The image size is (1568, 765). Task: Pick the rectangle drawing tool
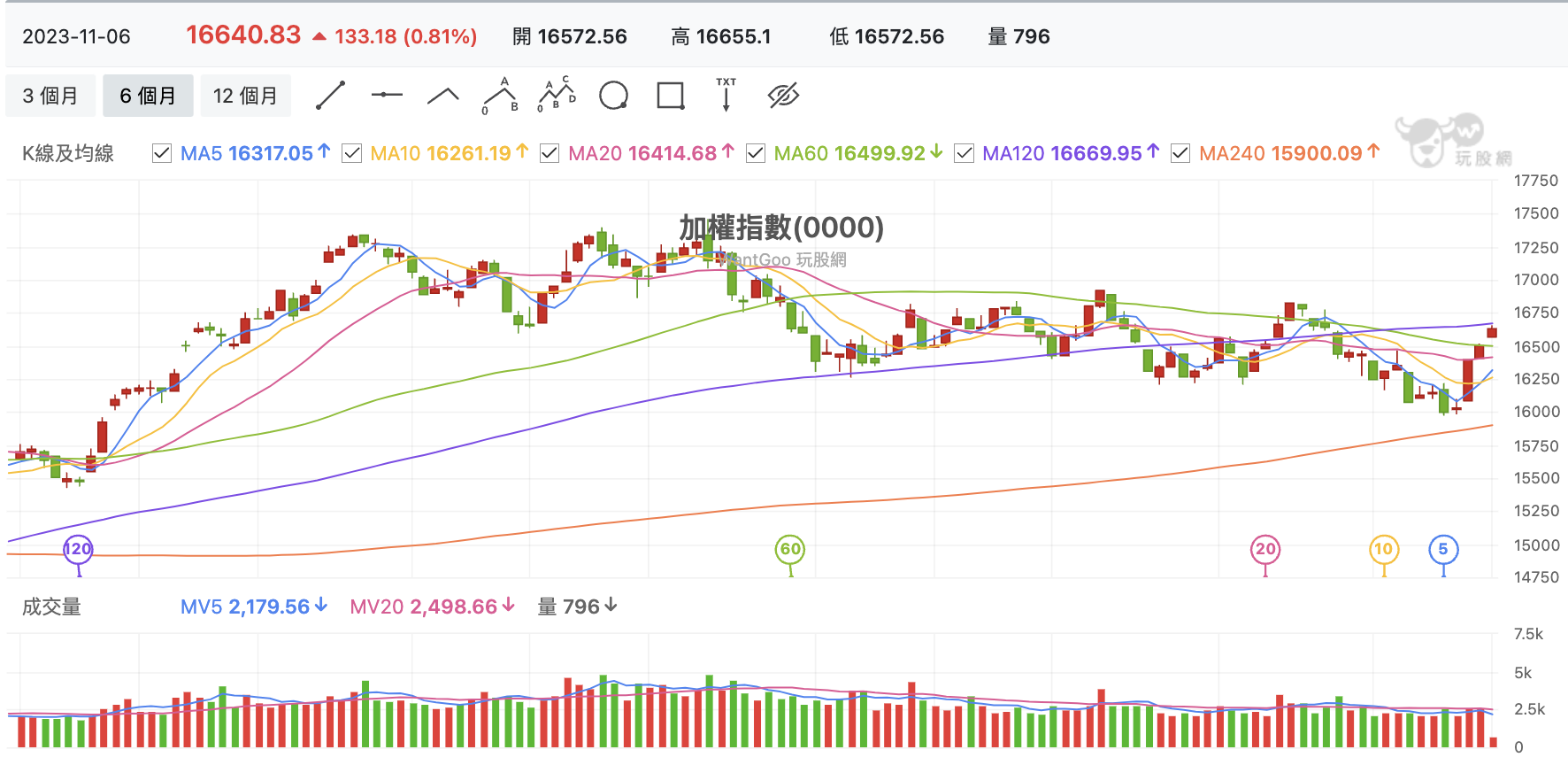[x=671, y=95]
